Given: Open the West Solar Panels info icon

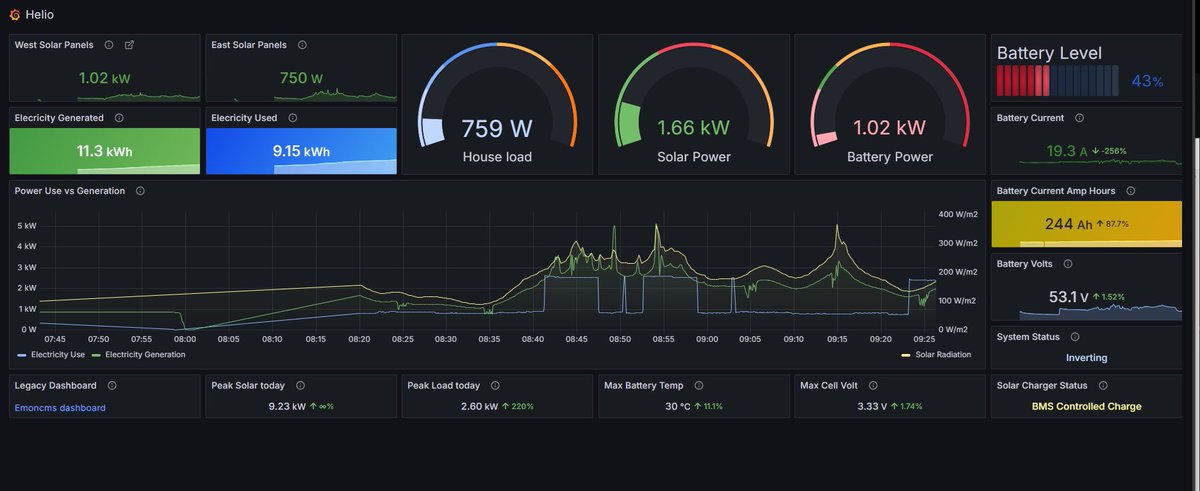Looking at the screenshot, I should pyautogui.click(x=108, y=45).
